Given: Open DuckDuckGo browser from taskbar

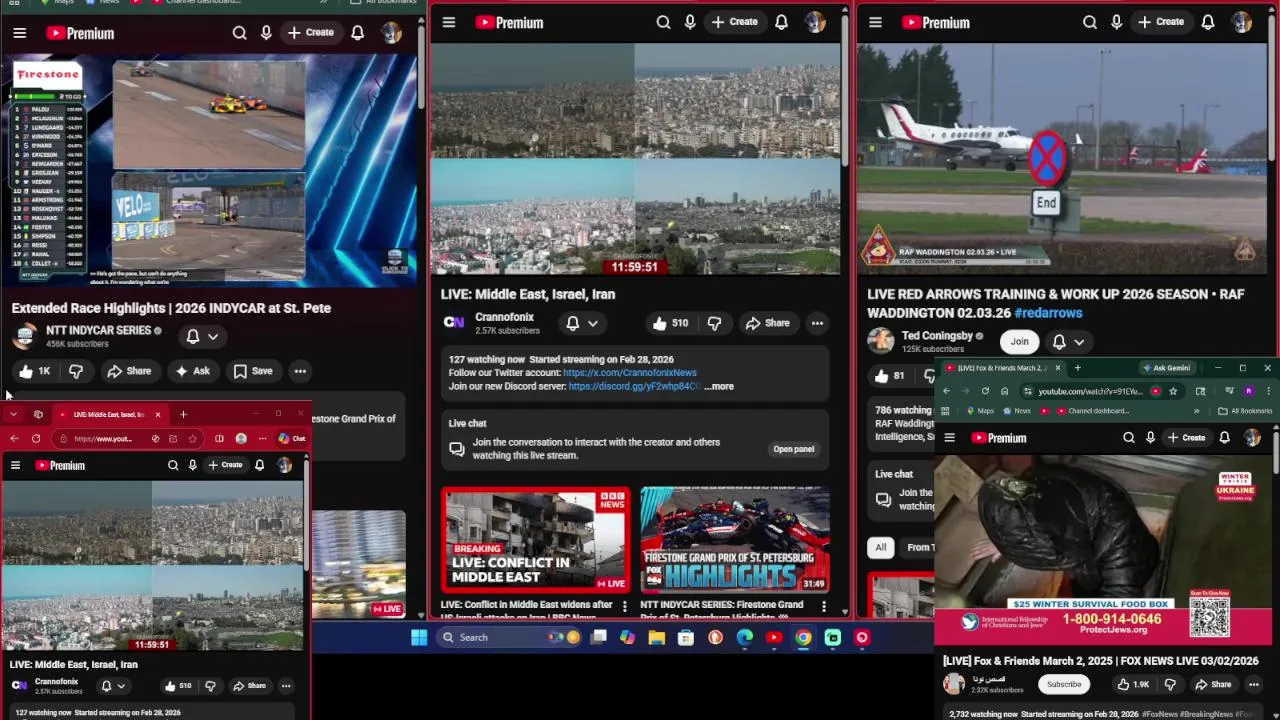Looking at the screenshot, I should point(715,637).
